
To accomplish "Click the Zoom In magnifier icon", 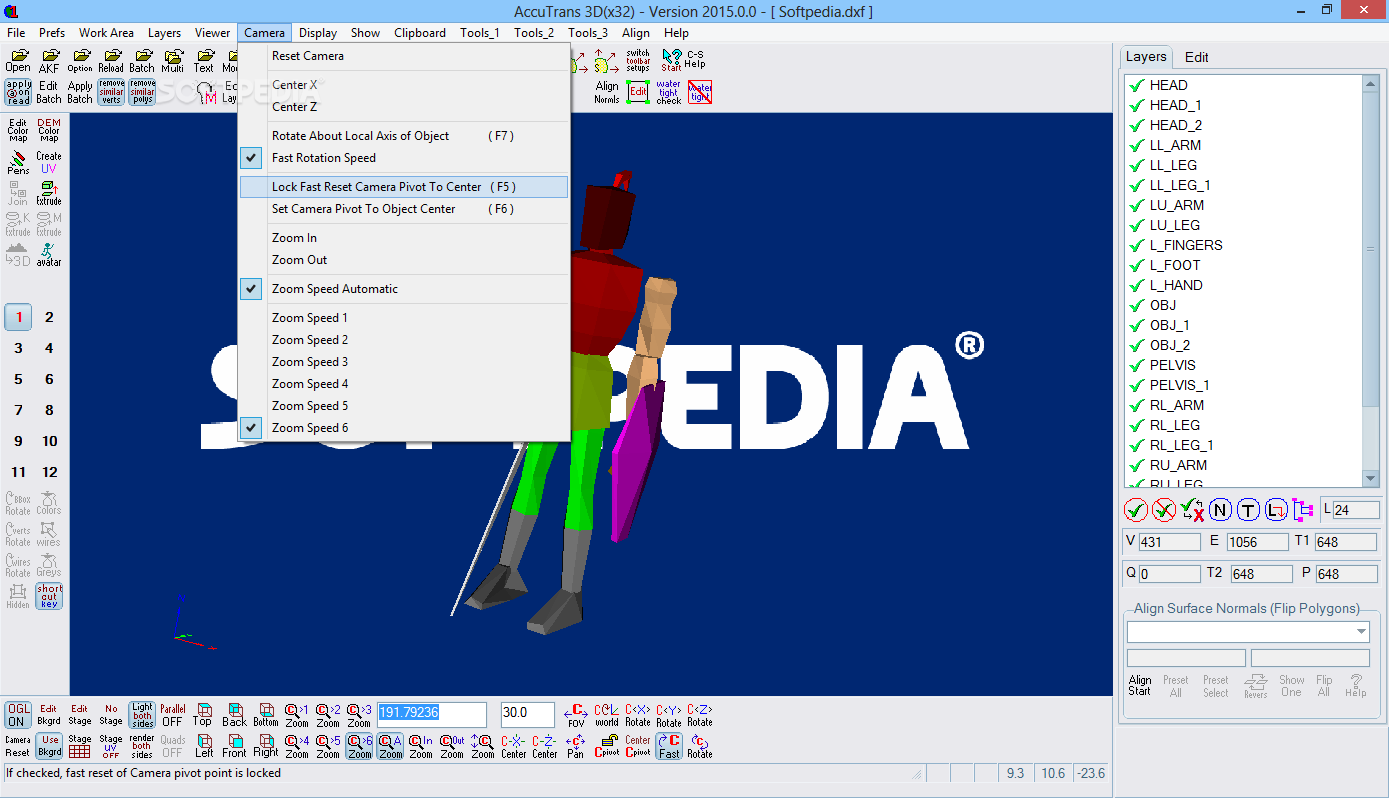I will click(x=421, y=746).
